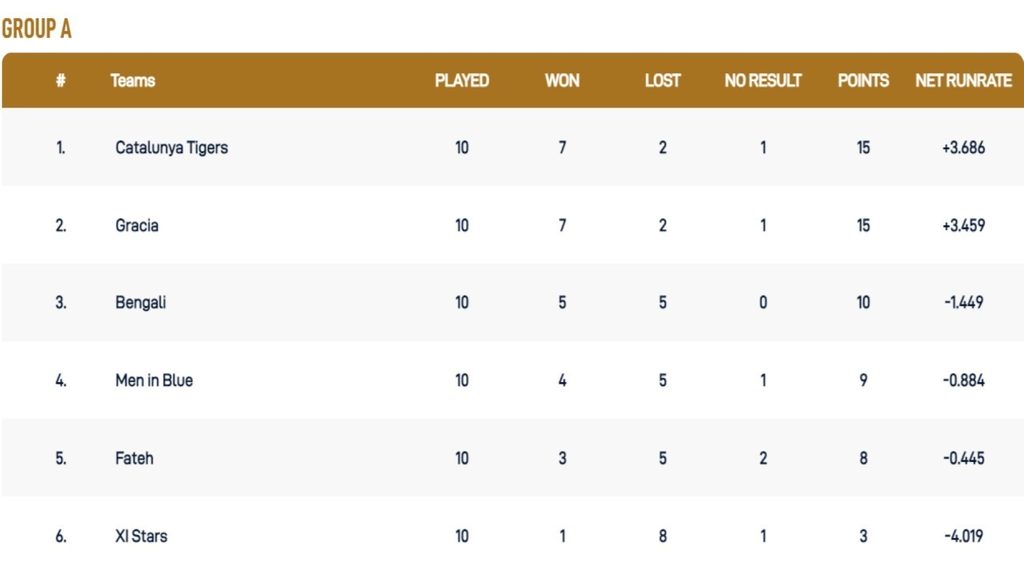This screenshot has width=1024, height=576.
Task: Click Bengali's points value of 10
Action: (x=863, y=303)
